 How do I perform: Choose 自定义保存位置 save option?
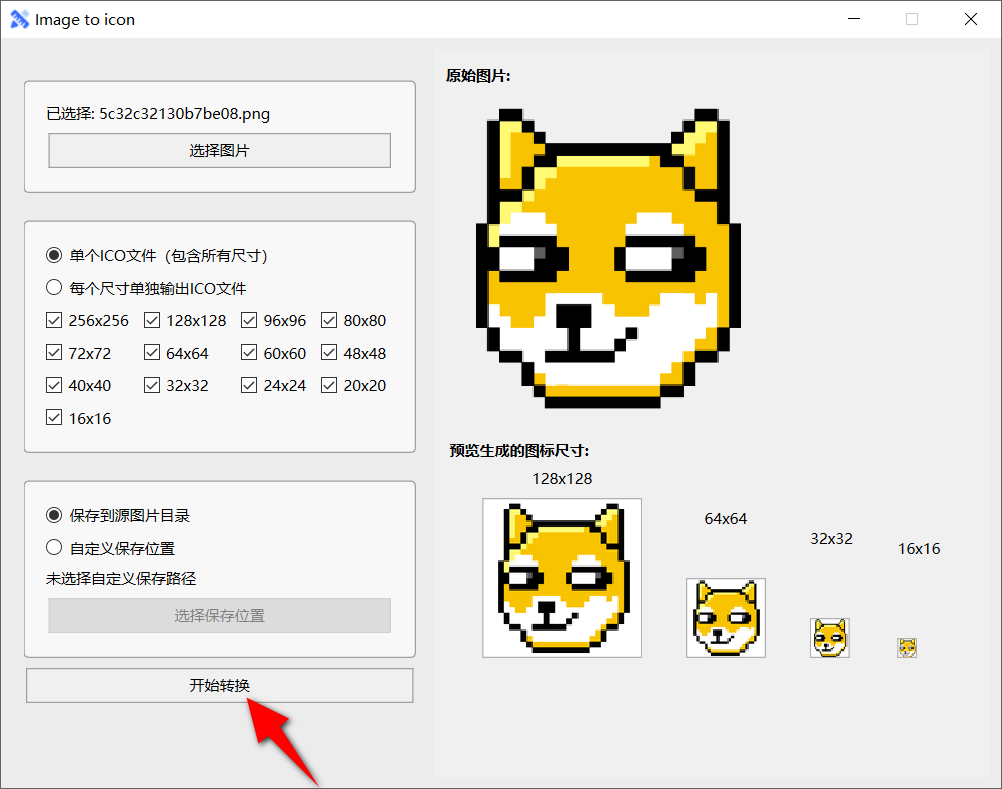(x=53, y=547)
